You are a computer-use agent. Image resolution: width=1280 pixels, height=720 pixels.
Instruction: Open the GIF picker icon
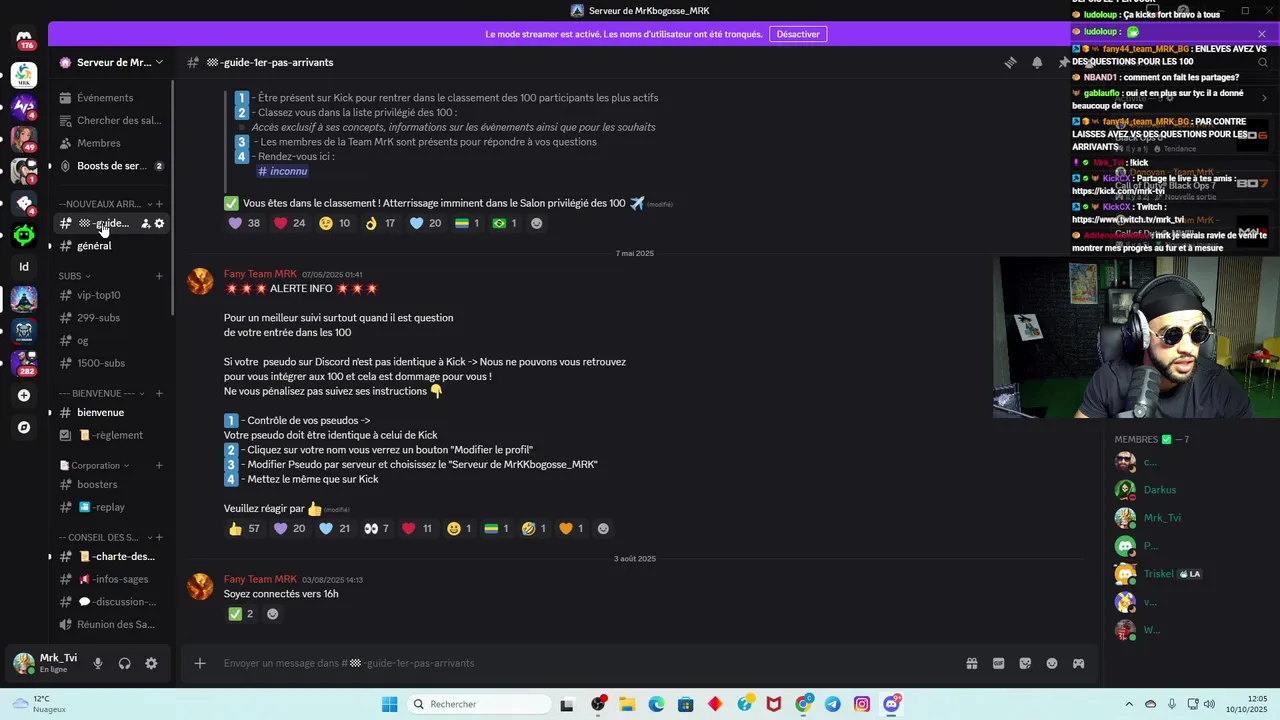click(x=998, y=663)
